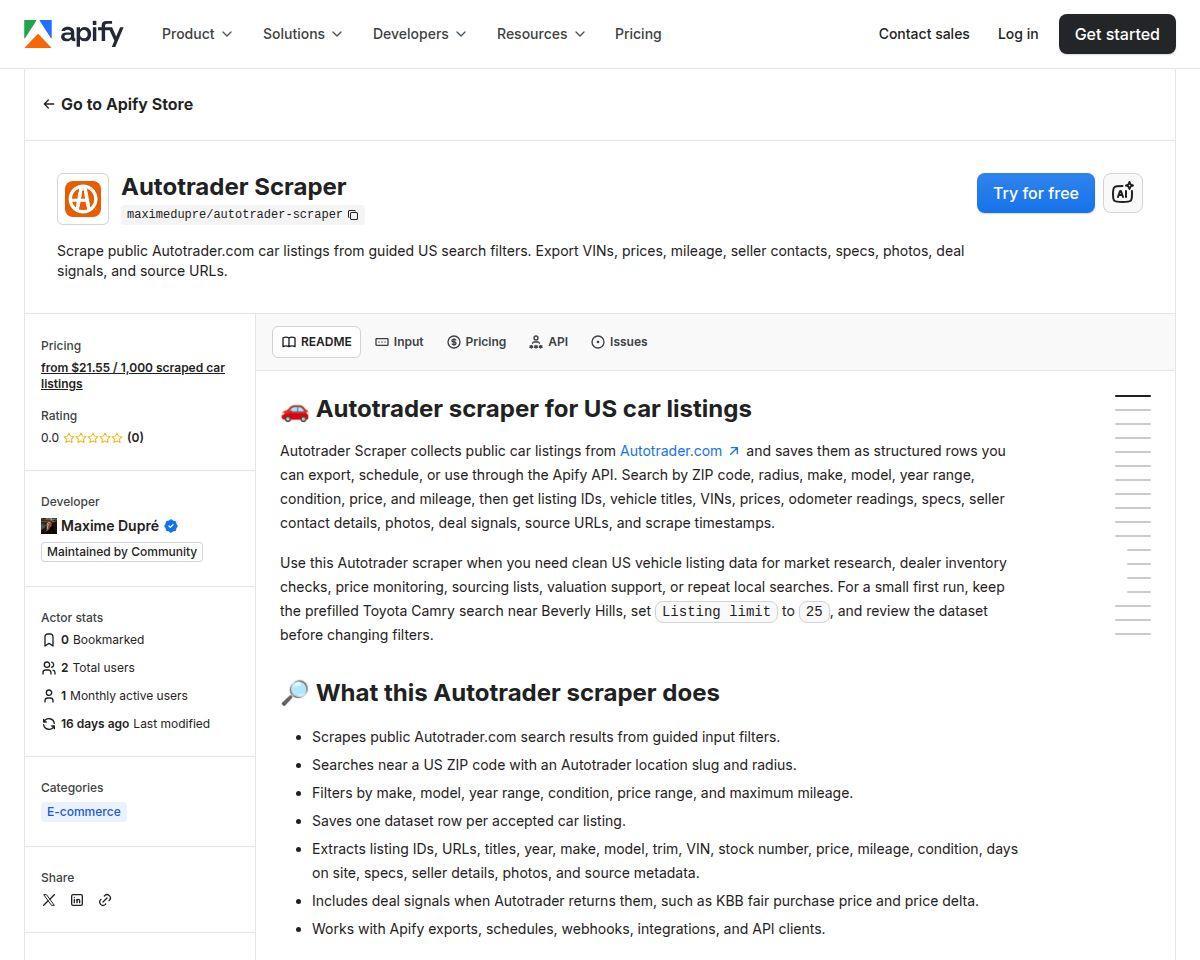Viewport: 1200px width, 960px height.
Task: Click '16 days ago Last modified' text
Action: pos(135,724)
